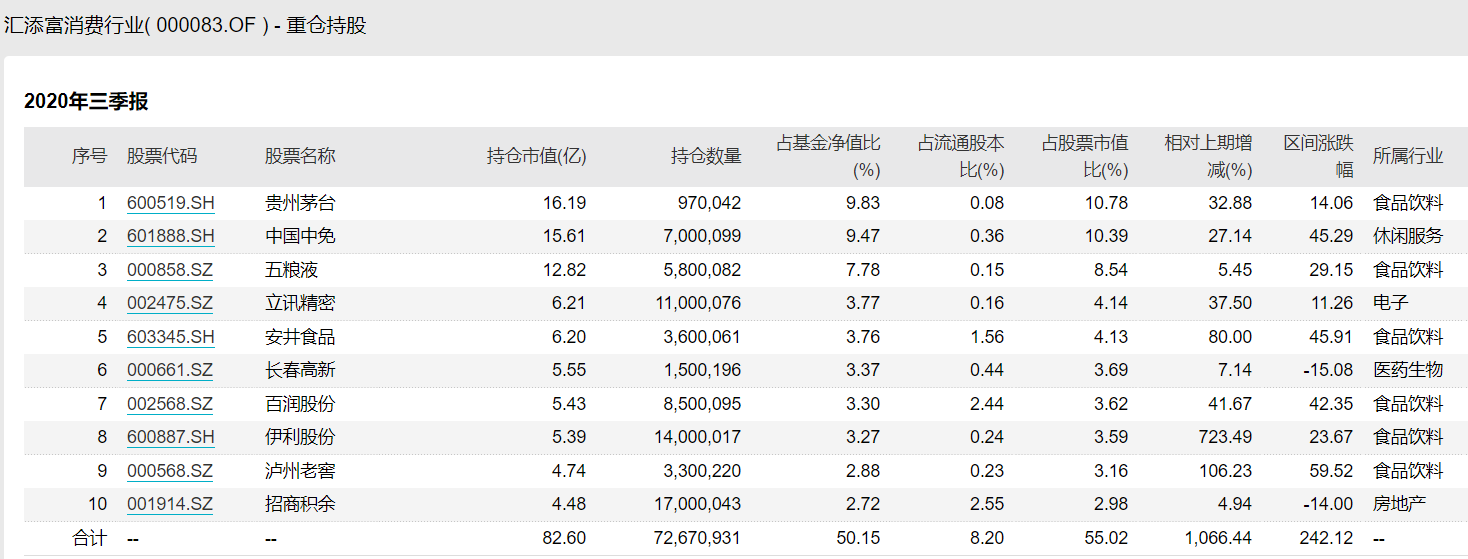Select the 贵州茅台 stock name cell
The height and width of the screenshot is (559, 1468).
(300, 203)
